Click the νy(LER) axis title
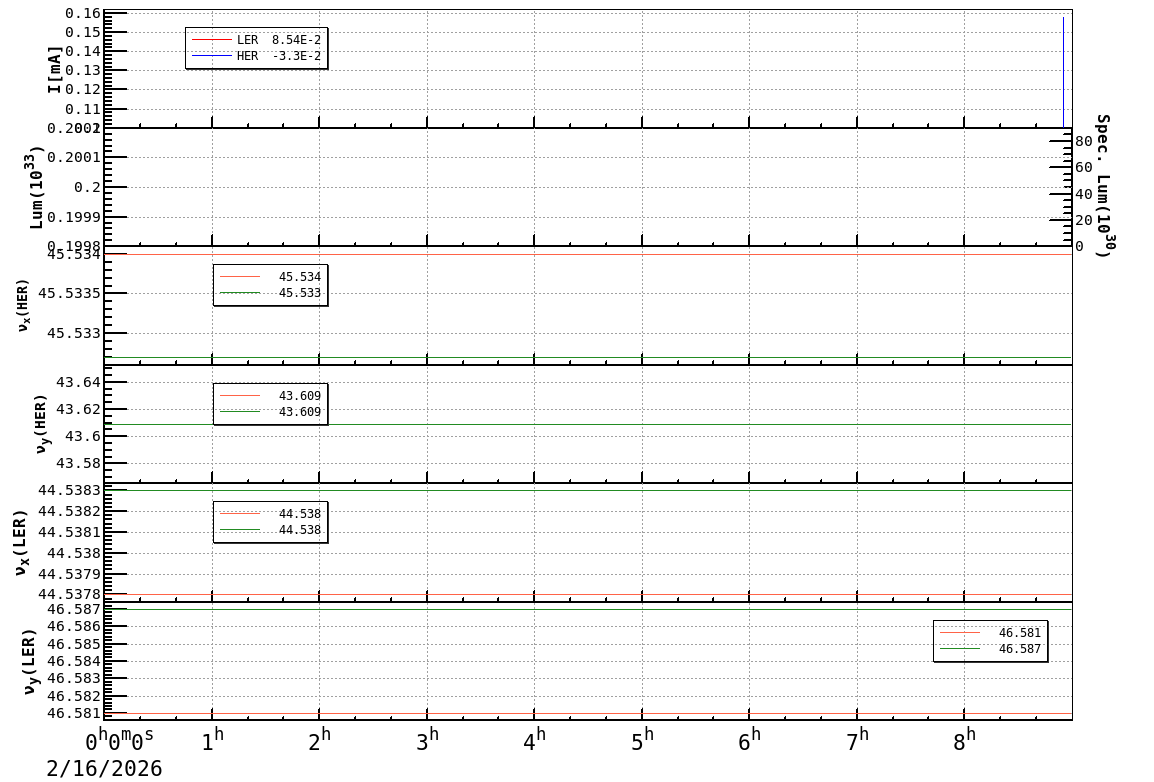This screenshot has width=1154, height=782. (28, 661)
